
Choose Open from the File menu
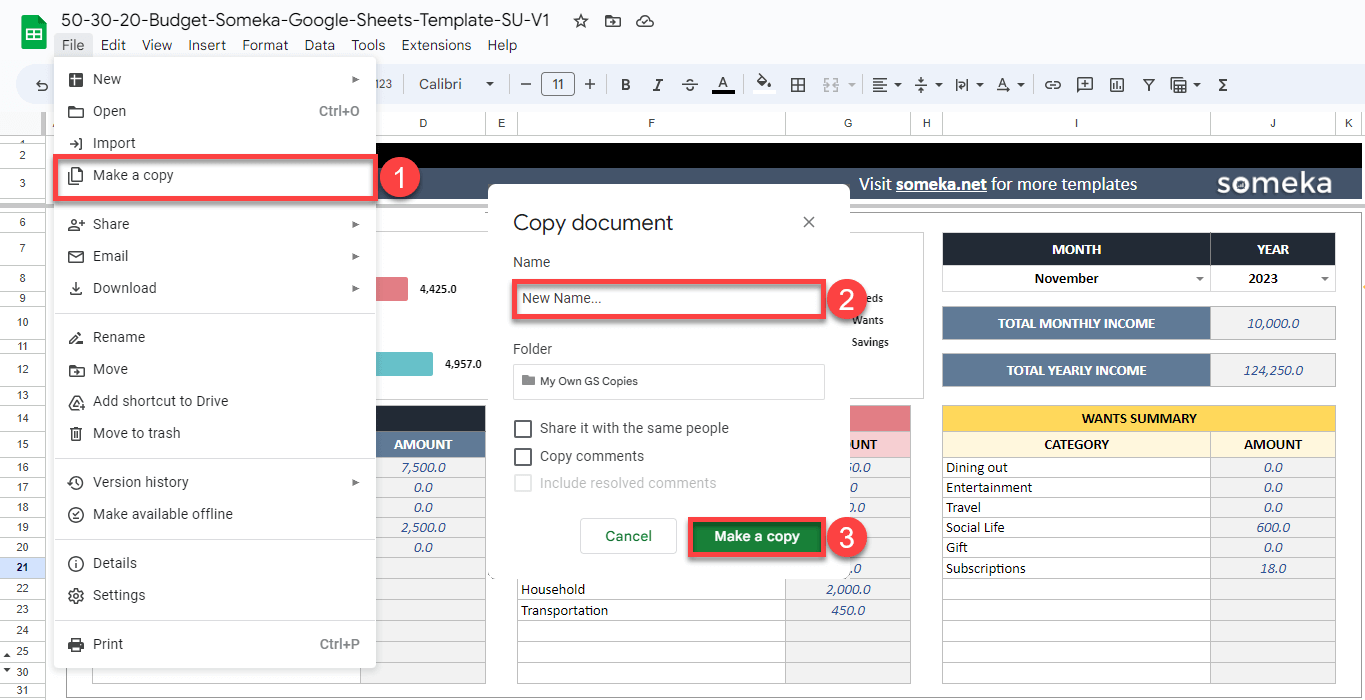tap(214, 111)
